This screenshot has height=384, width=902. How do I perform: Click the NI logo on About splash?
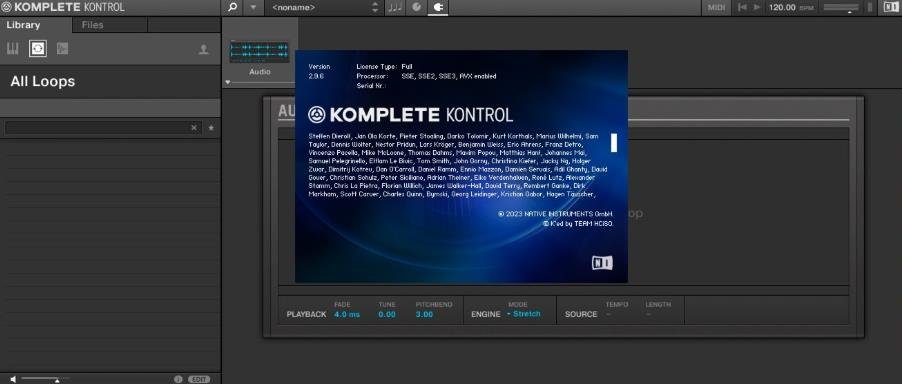[602, 263]
